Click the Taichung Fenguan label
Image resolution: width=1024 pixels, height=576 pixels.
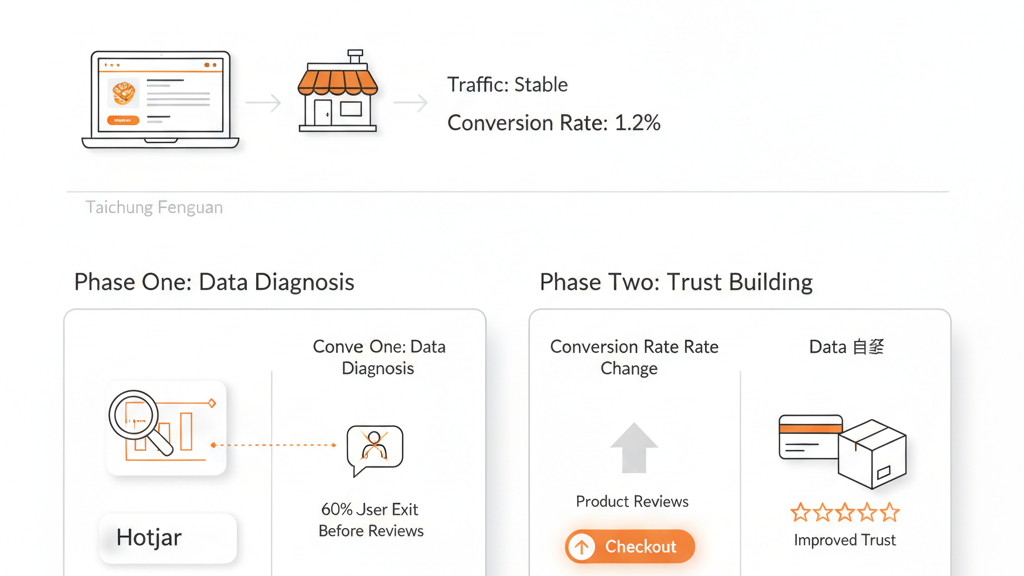click(154, 208)
